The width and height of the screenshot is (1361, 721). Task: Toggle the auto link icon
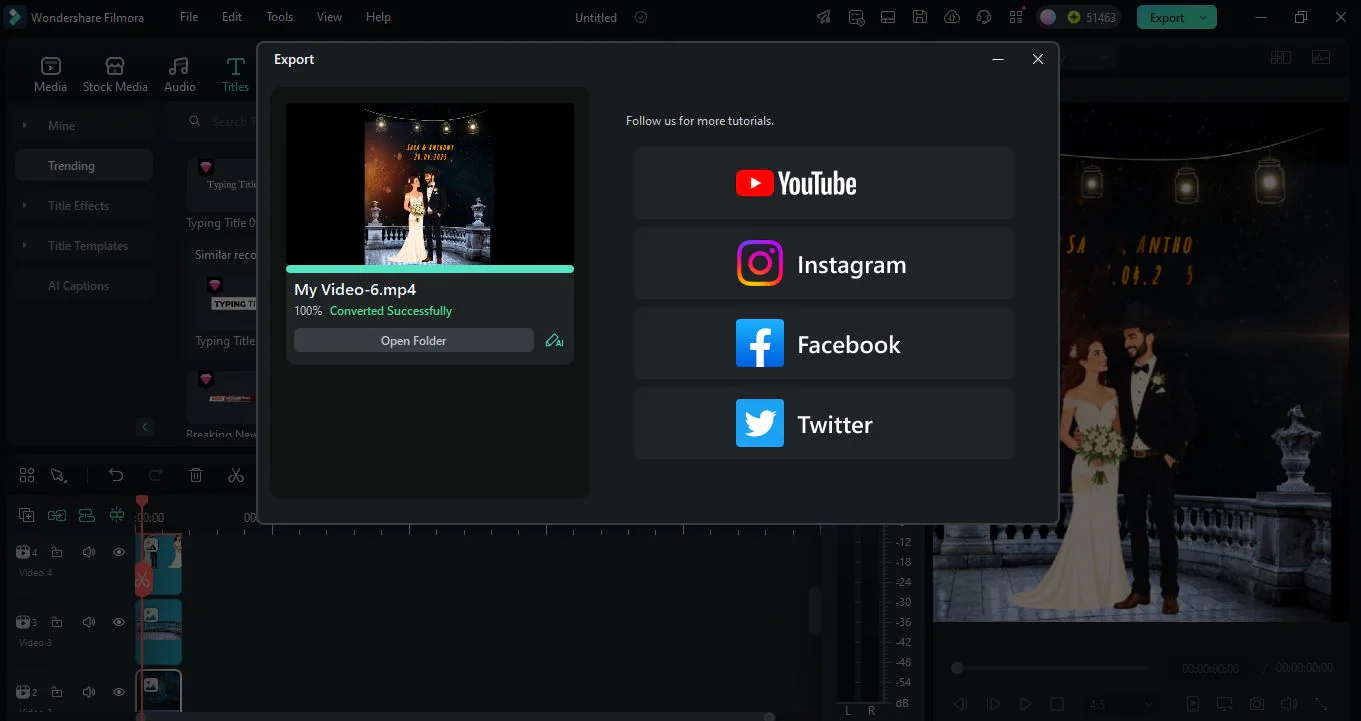(x=57, y=515)
